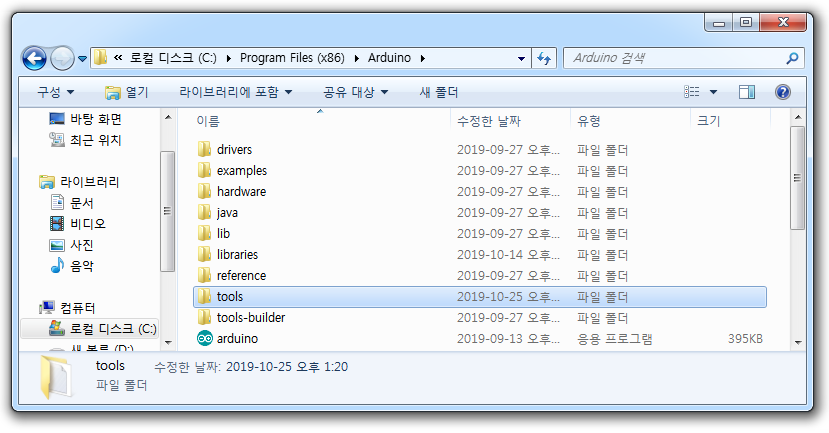Open the 구성 menu
The height and width of the screenshot is (433, 829).
(x=56, y=92)
